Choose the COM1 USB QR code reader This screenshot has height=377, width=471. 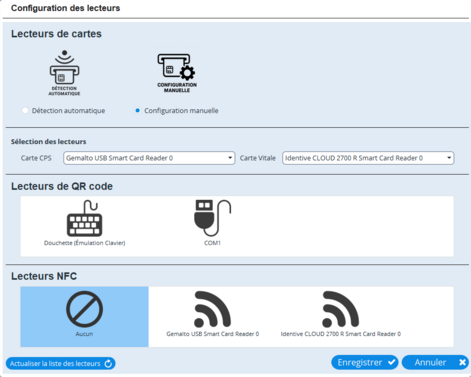point(212,223)
